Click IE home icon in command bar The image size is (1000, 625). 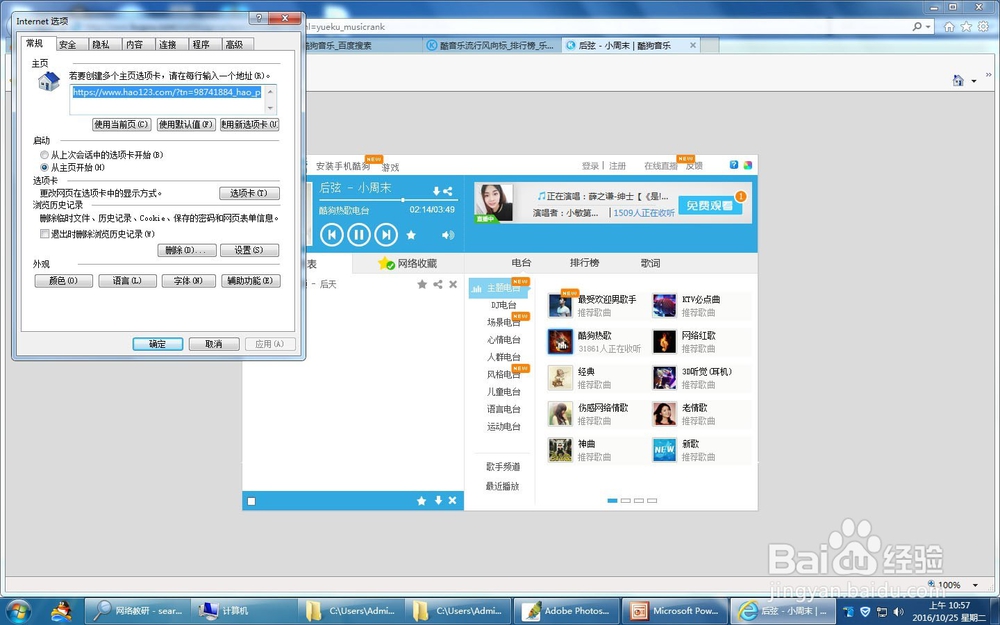click(x=958, y=80)
